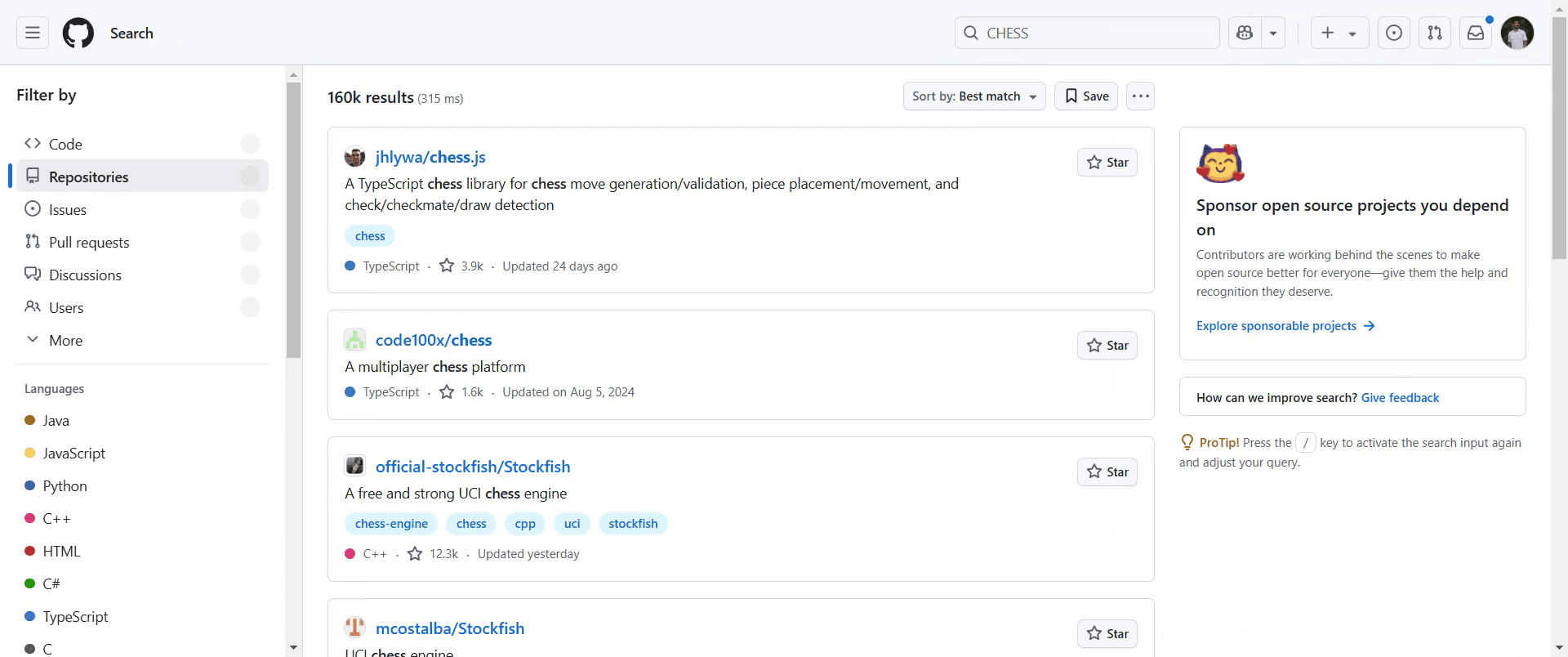Filter by JavaScript language
The image size is (1568, 657).
pos(142,453)
